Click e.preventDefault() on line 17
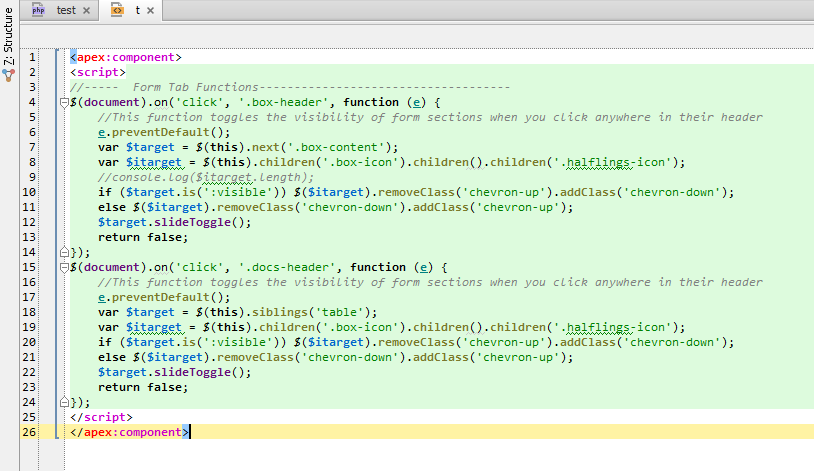814x471 pixels. (164, 298)
